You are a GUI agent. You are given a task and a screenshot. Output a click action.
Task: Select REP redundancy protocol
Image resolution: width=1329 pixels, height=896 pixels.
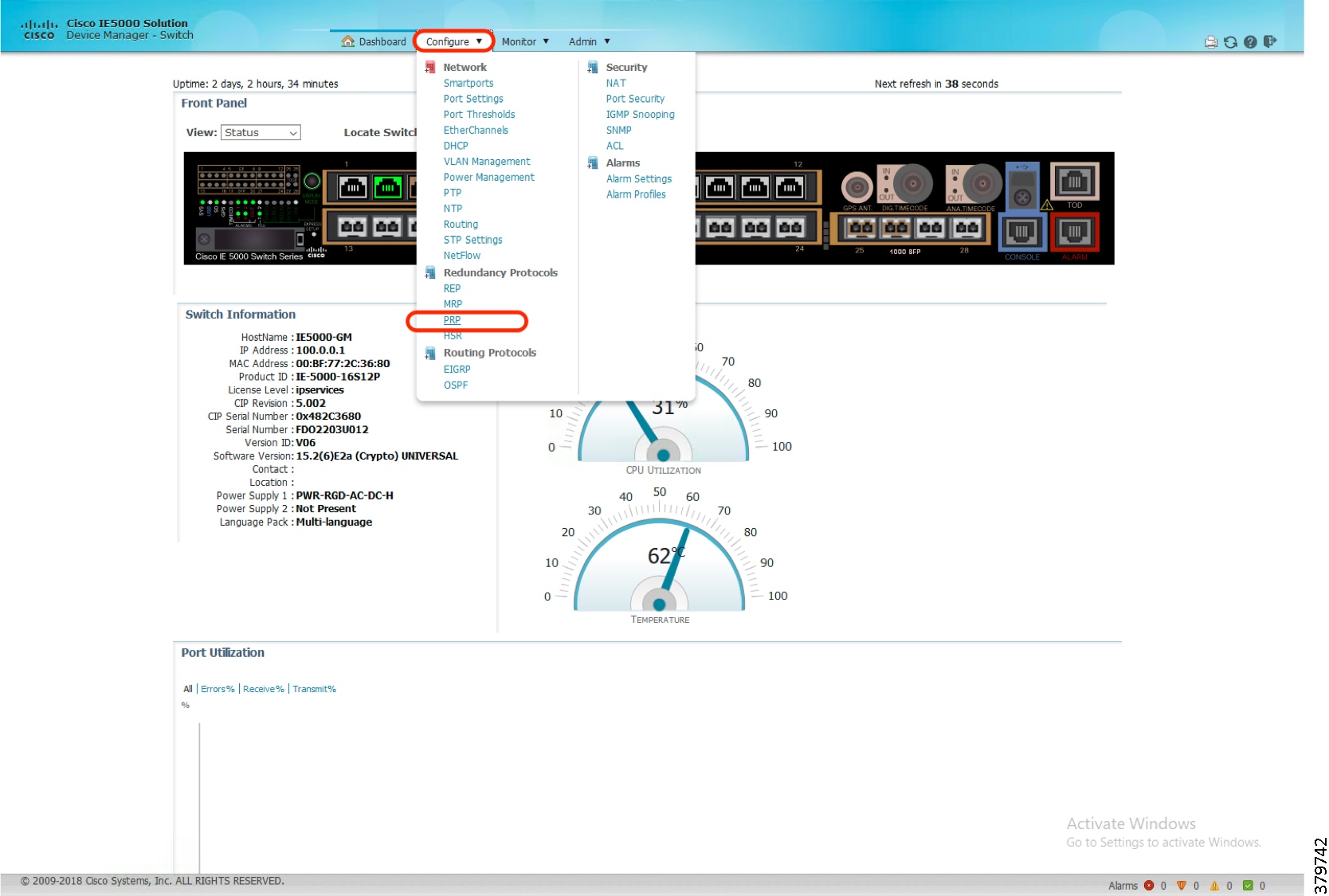click(452, 289)
